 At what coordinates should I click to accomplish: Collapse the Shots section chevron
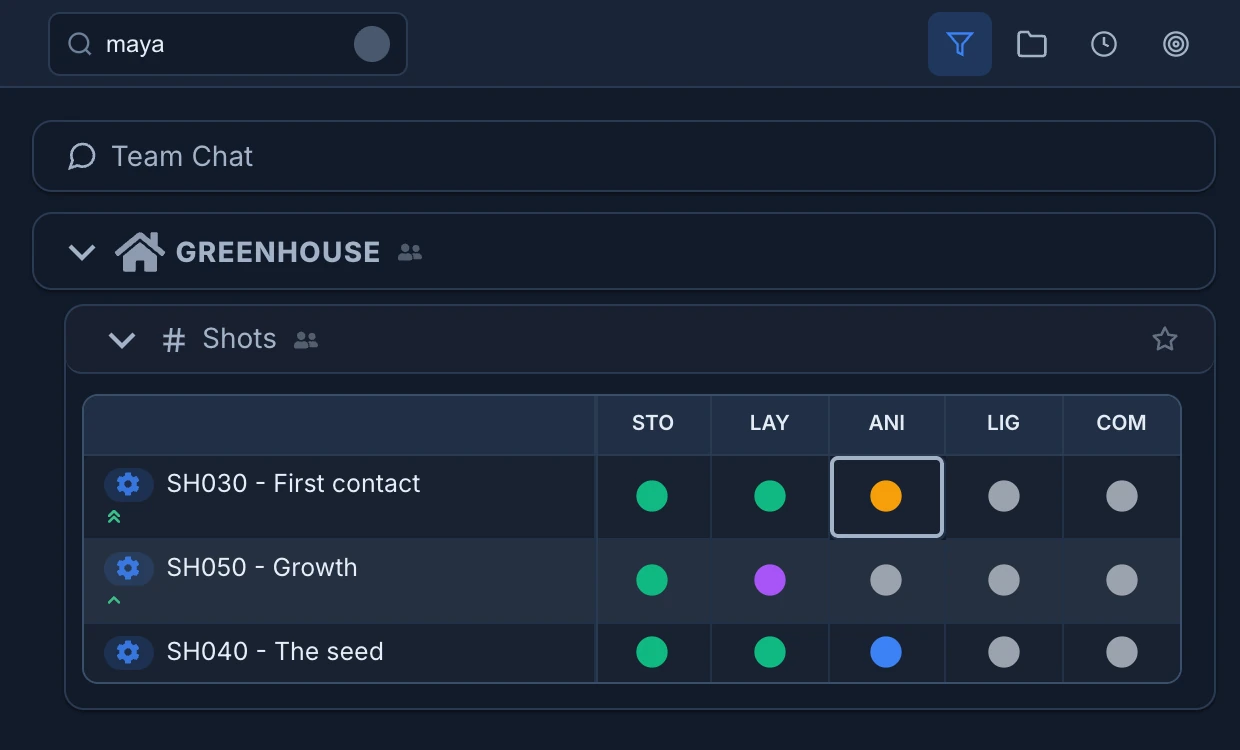(122, 340)
